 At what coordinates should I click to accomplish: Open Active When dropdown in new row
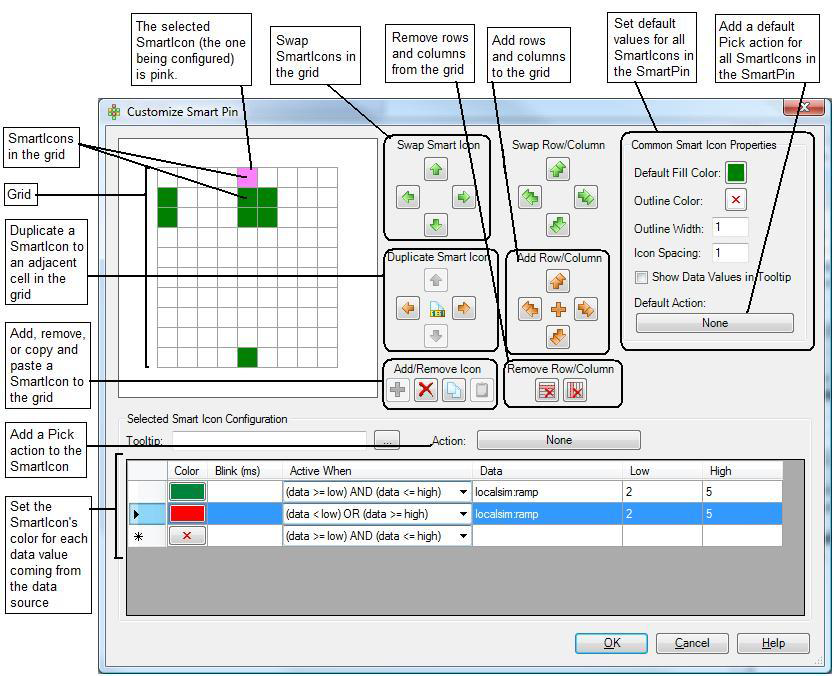[463, 536]
